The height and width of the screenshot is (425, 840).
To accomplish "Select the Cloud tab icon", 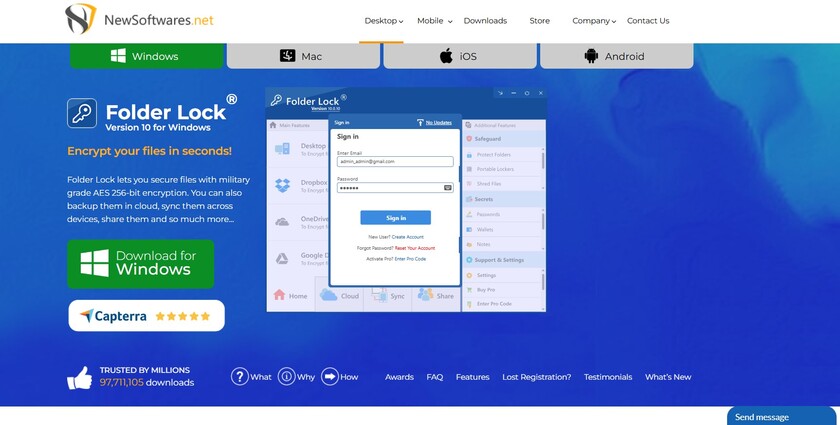I will click(x=328, y=295).
